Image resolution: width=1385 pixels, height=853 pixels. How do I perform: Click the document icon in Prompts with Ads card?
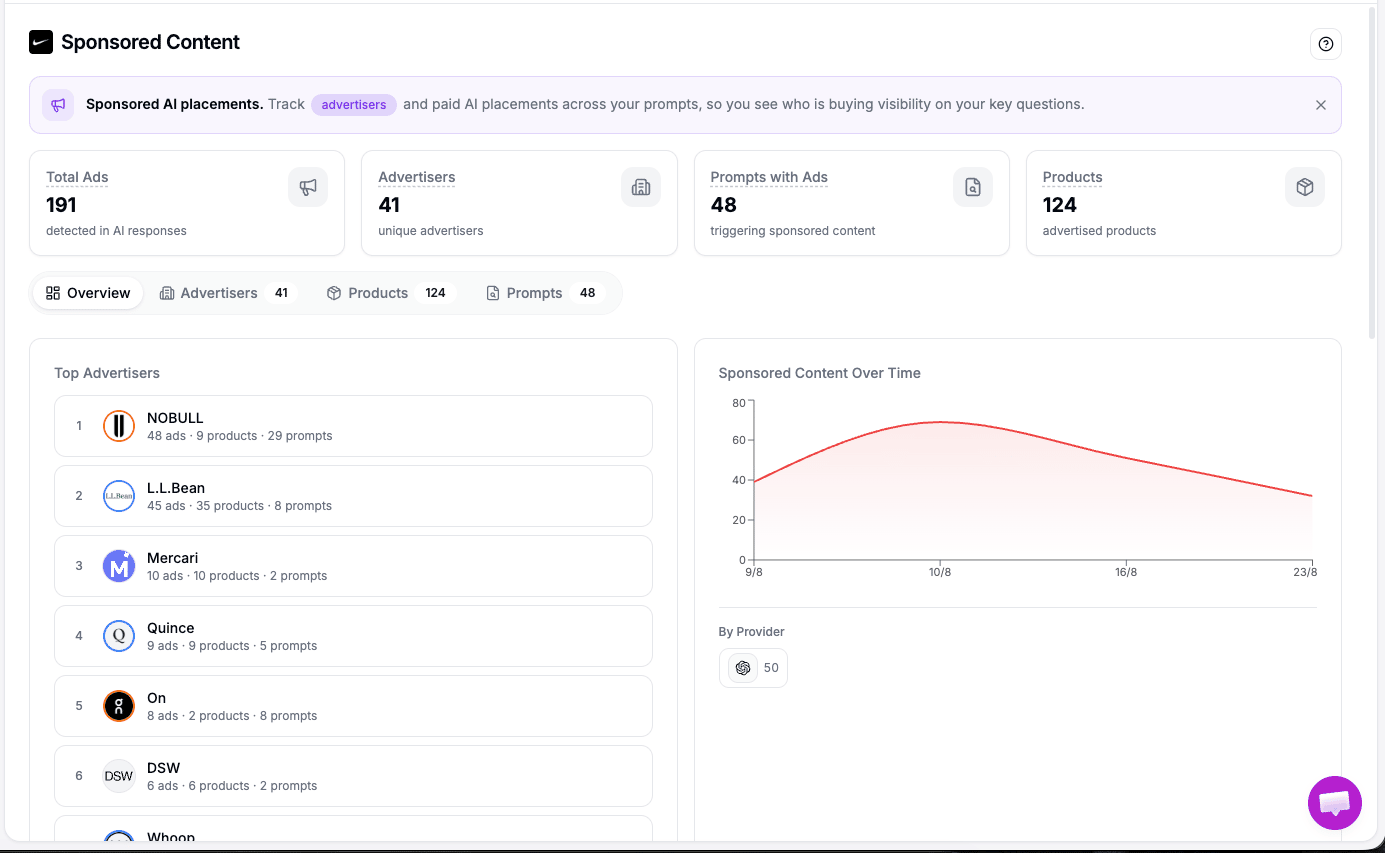tap(972, 187)
